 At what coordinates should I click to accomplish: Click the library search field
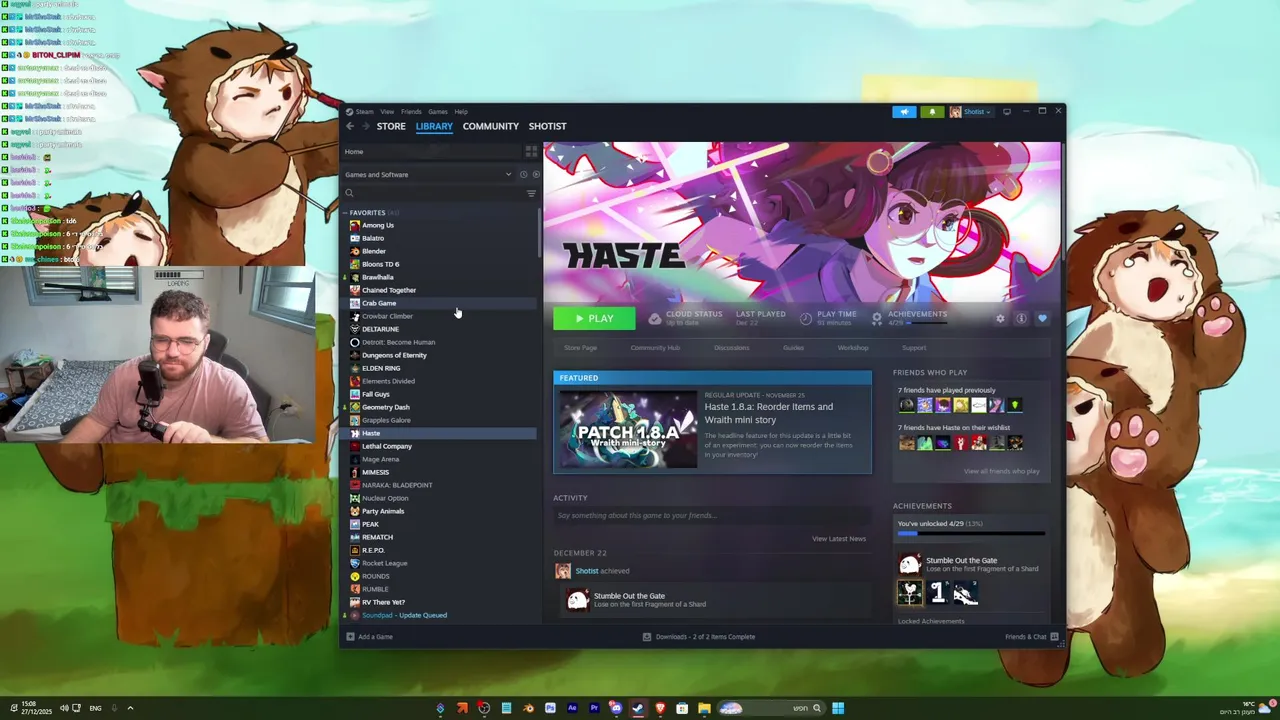(434, 193)
